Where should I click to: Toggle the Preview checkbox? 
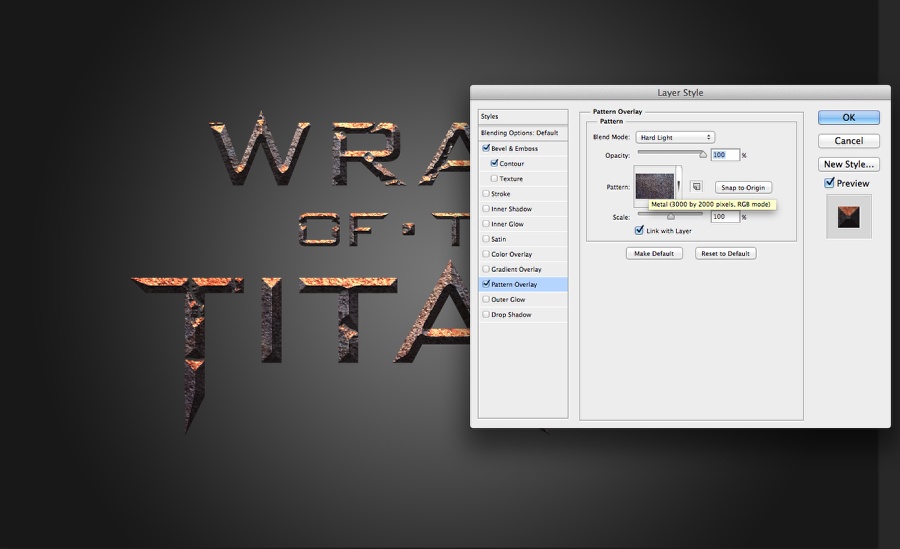[829, 183]
